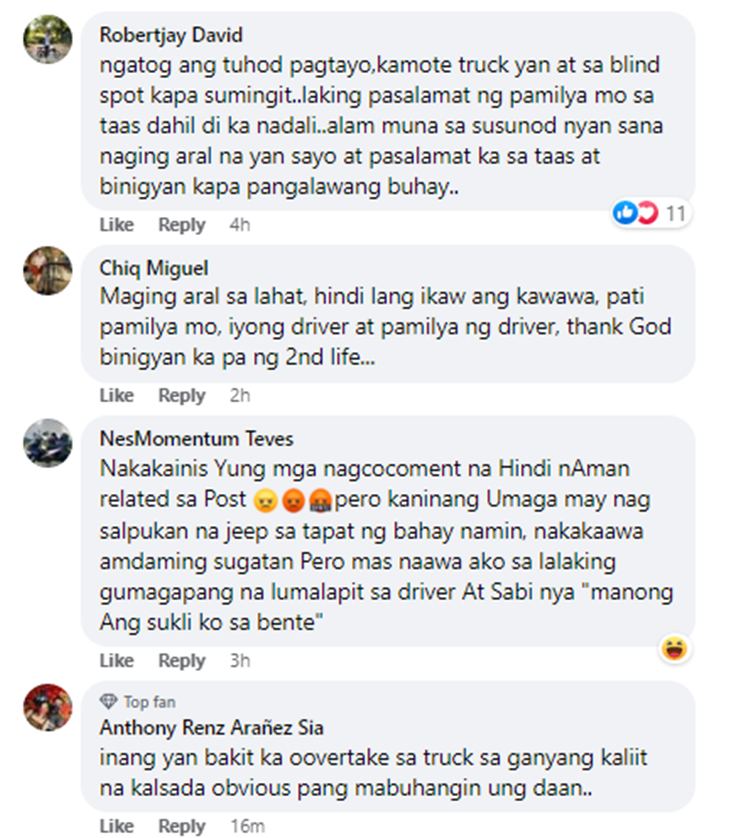
Task: Like NesMomentum Teves's comment
Action: coord(117,661)
